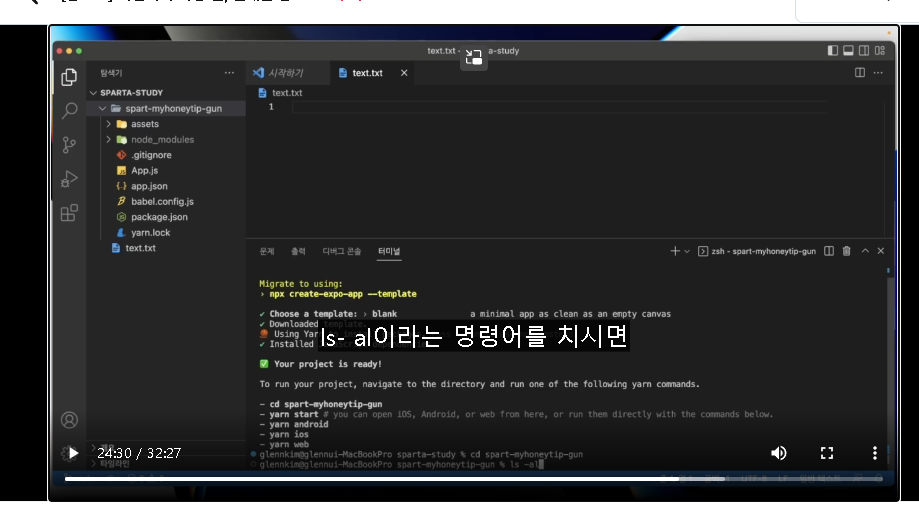
Task: Switch to the 문제 panel tab
Action: tap(267, 251)
